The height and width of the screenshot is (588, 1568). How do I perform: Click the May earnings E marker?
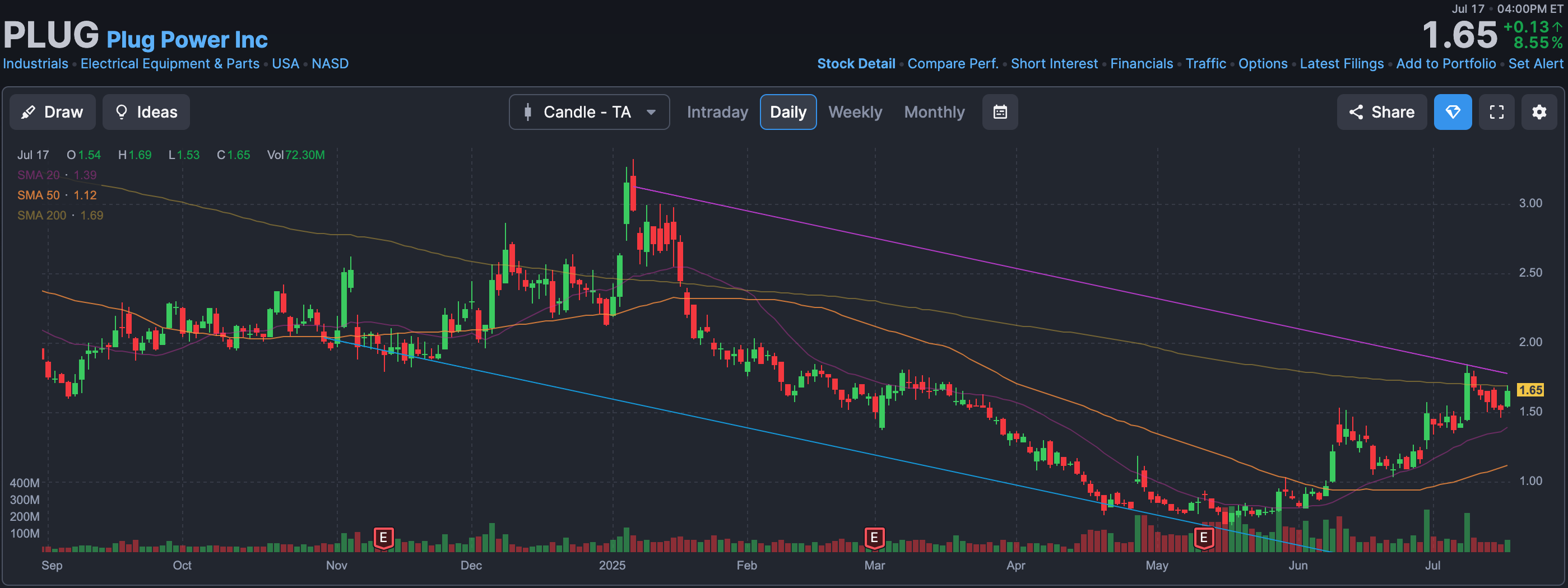[1203, 538]
